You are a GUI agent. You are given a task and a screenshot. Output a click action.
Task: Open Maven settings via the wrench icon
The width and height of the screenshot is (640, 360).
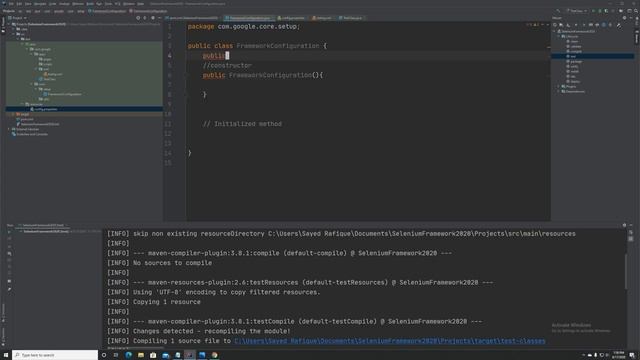[619, 25]
